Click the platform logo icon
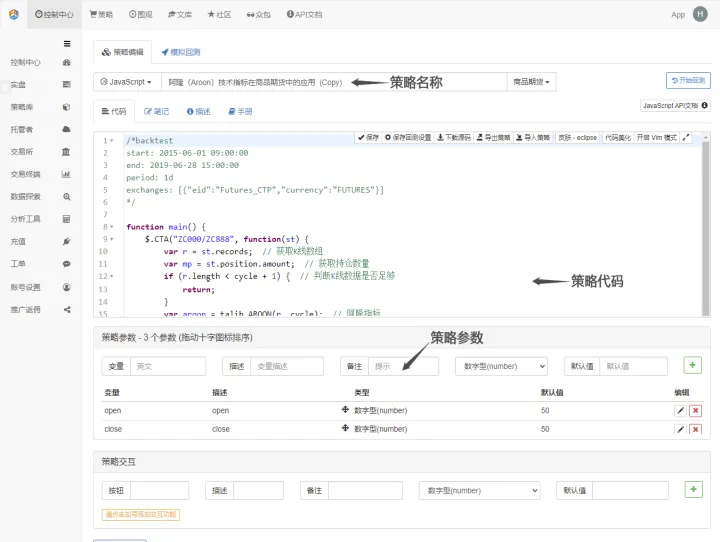 (14, 14)
